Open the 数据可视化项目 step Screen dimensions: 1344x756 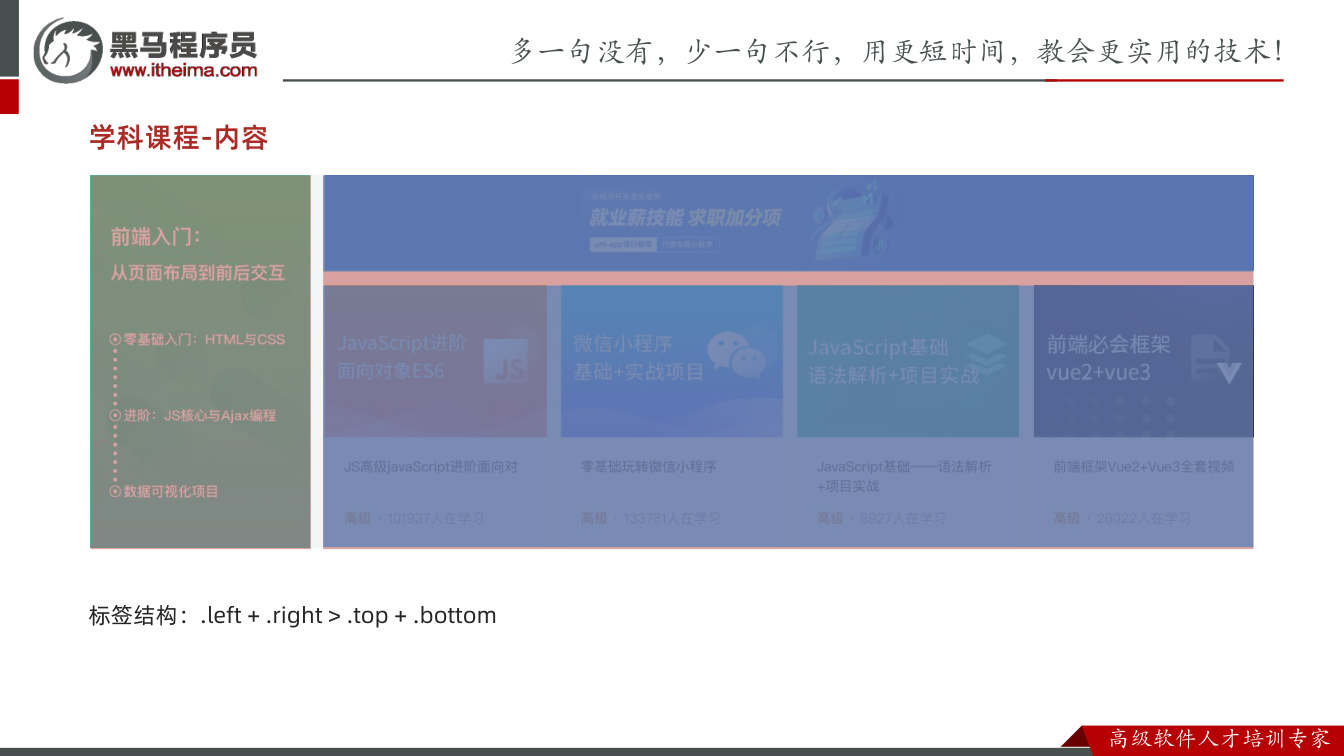tap(171, 492)
